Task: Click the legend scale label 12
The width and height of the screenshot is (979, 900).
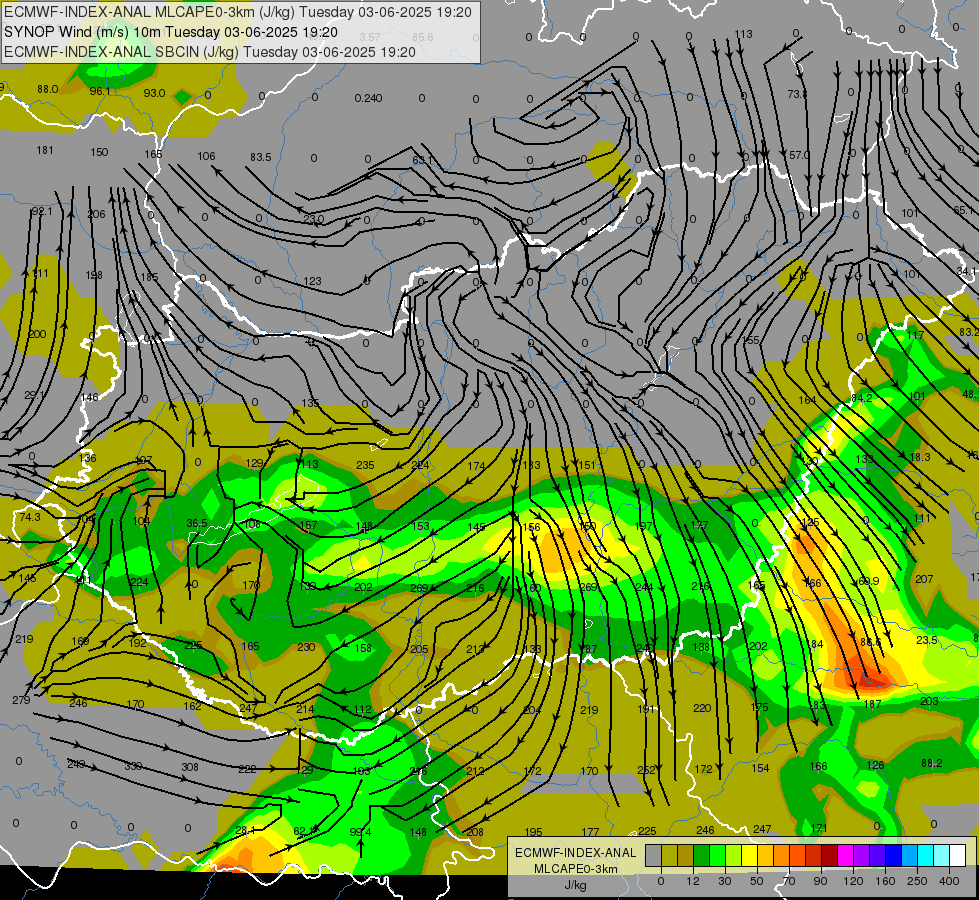Action: click(693, 881)
